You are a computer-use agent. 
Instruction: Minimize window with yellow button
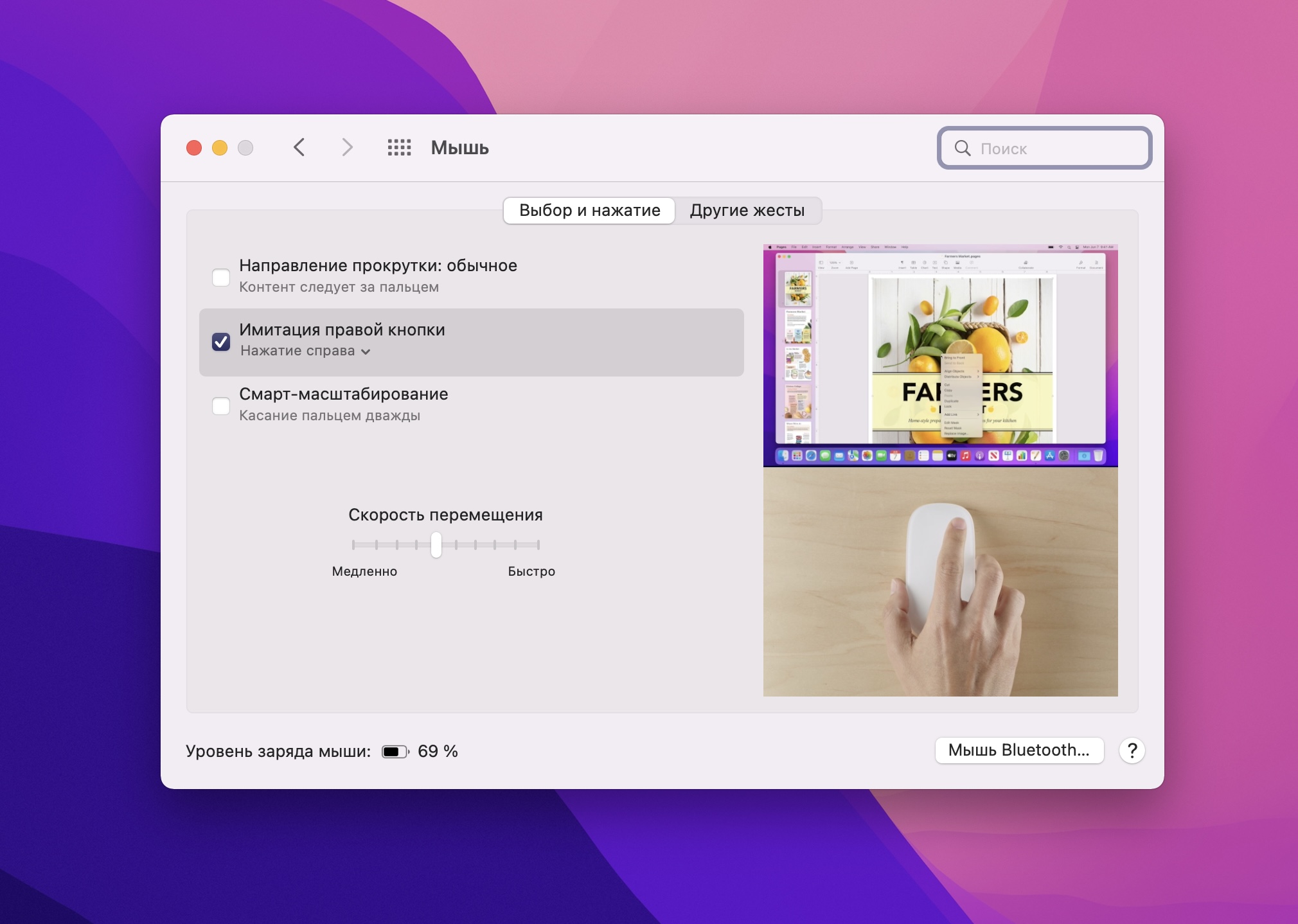(x=220, y=148)
